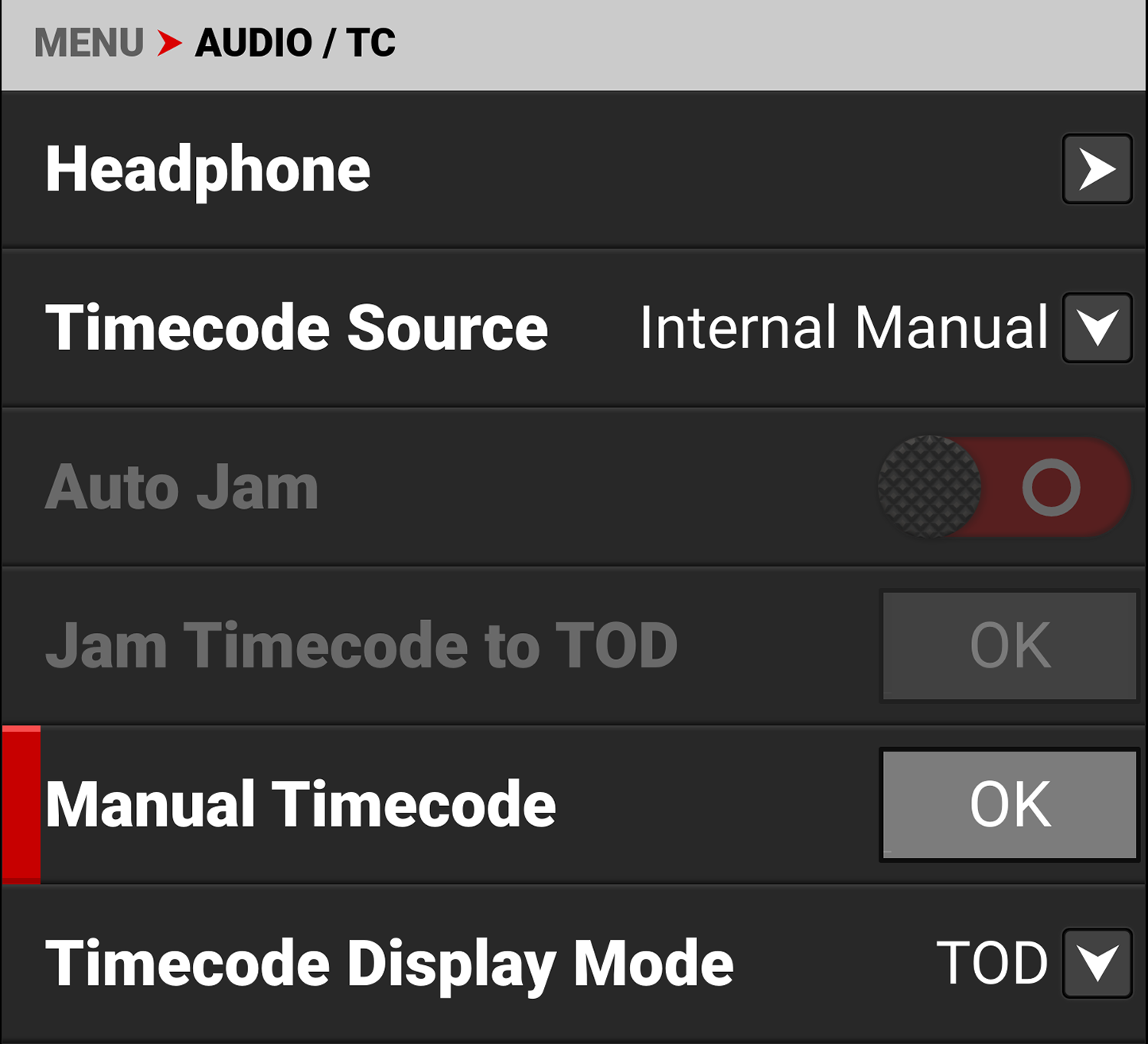Open the Headphone submenu arrow

click(x=1097, y=169)
